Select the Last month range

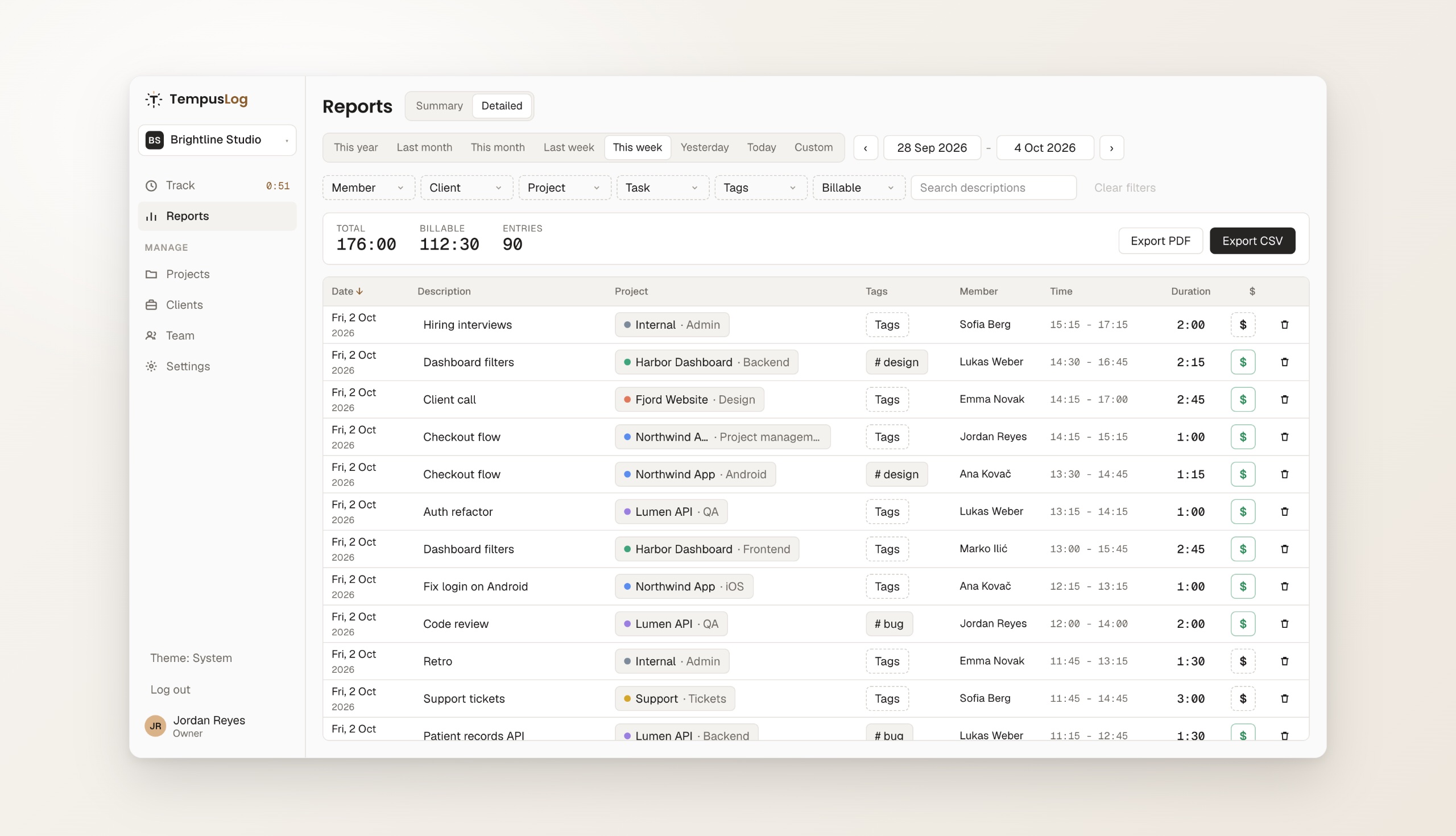(x=424, y=148)
